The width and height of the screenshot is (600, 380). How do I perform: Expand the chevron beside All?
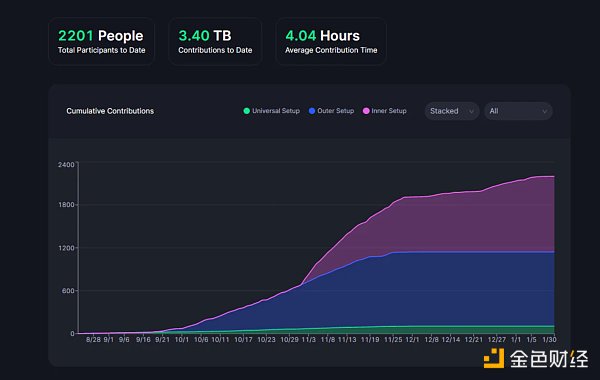(x=544, y=111)
